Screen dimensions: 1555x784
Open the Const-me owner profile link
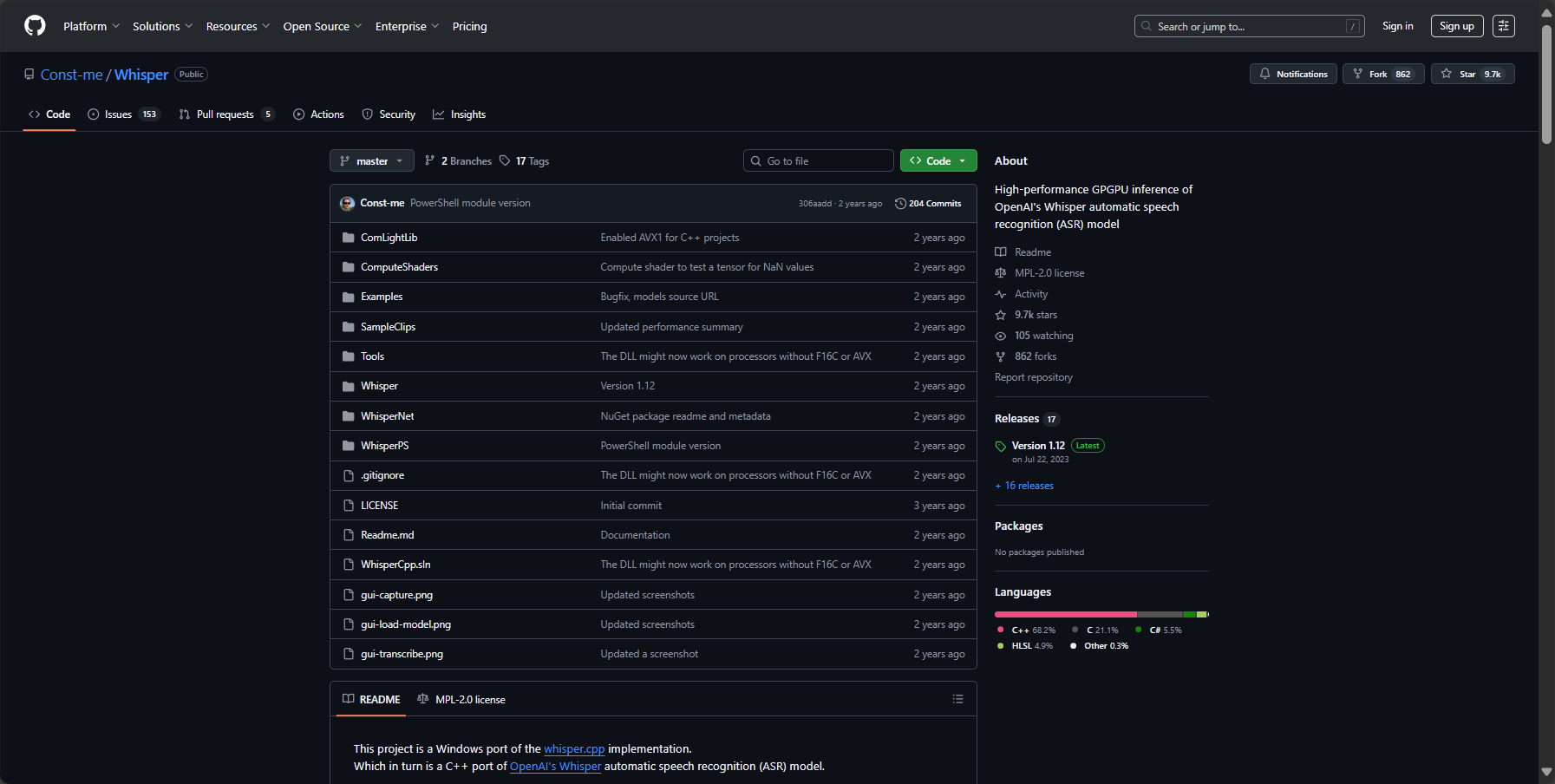71,75
